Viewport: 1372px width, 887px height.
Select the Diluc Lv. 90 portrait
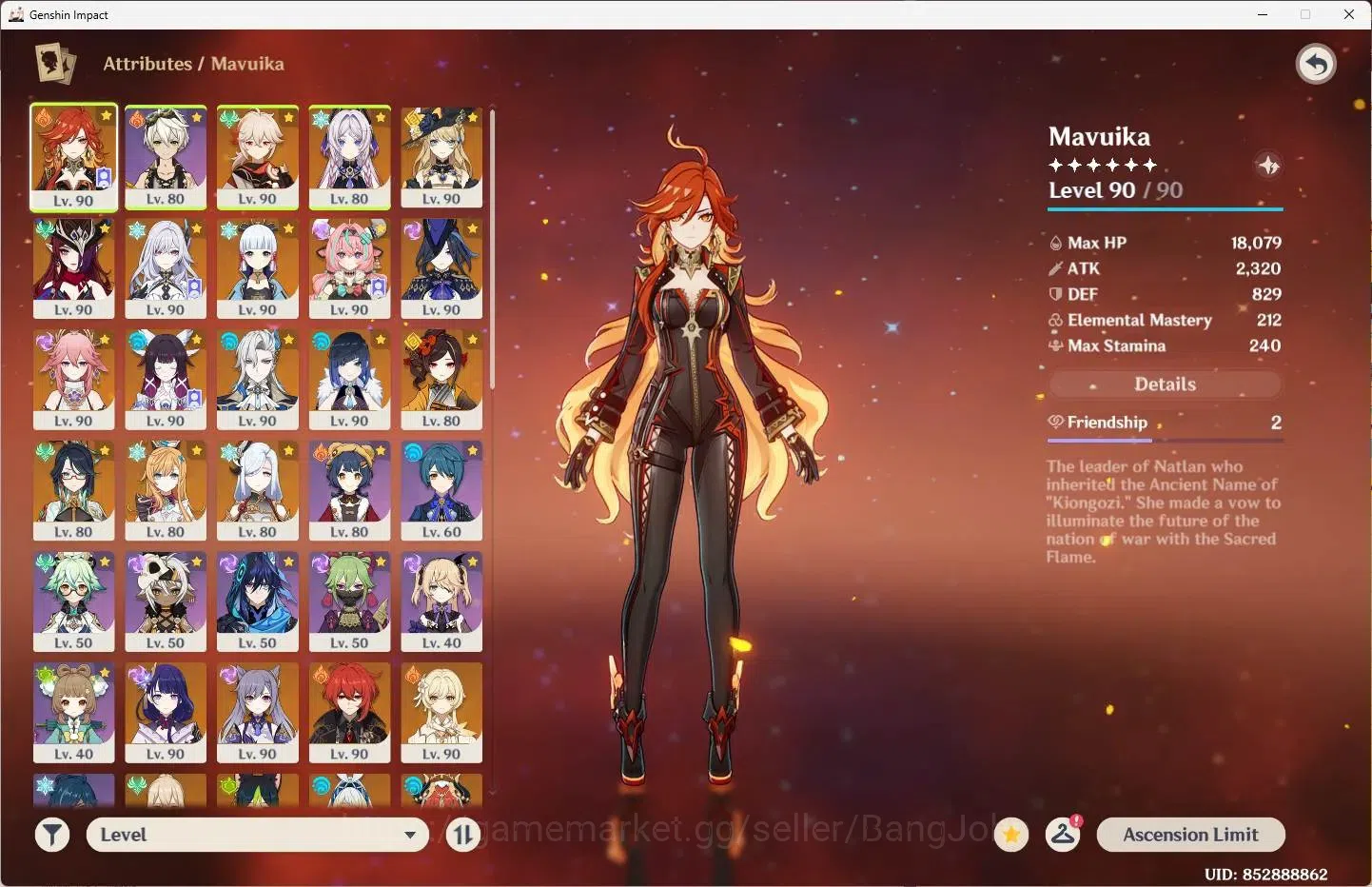pos(349,714)
